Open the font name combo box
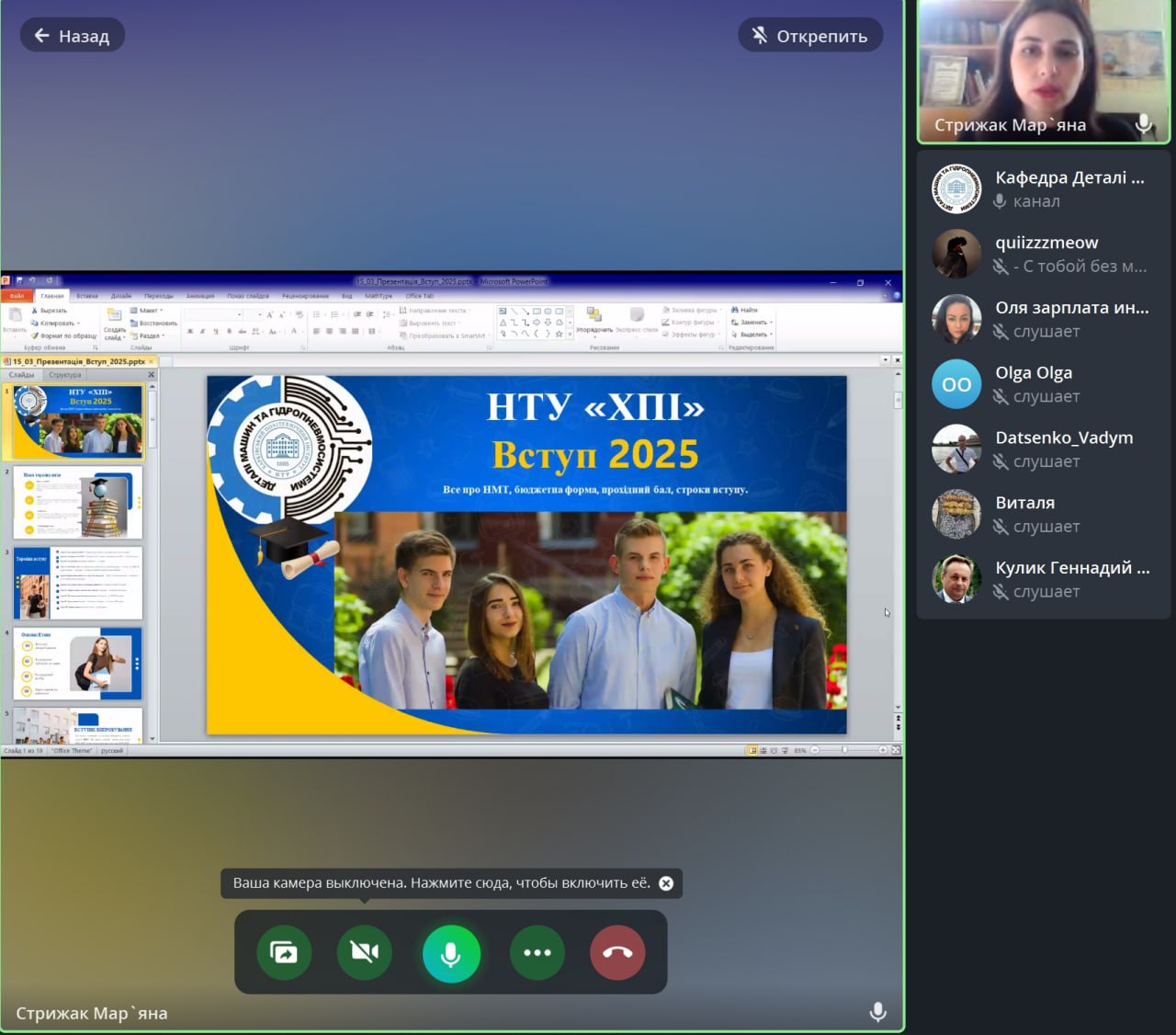Screen dimensions: 1176x1035 click(213, 314)
